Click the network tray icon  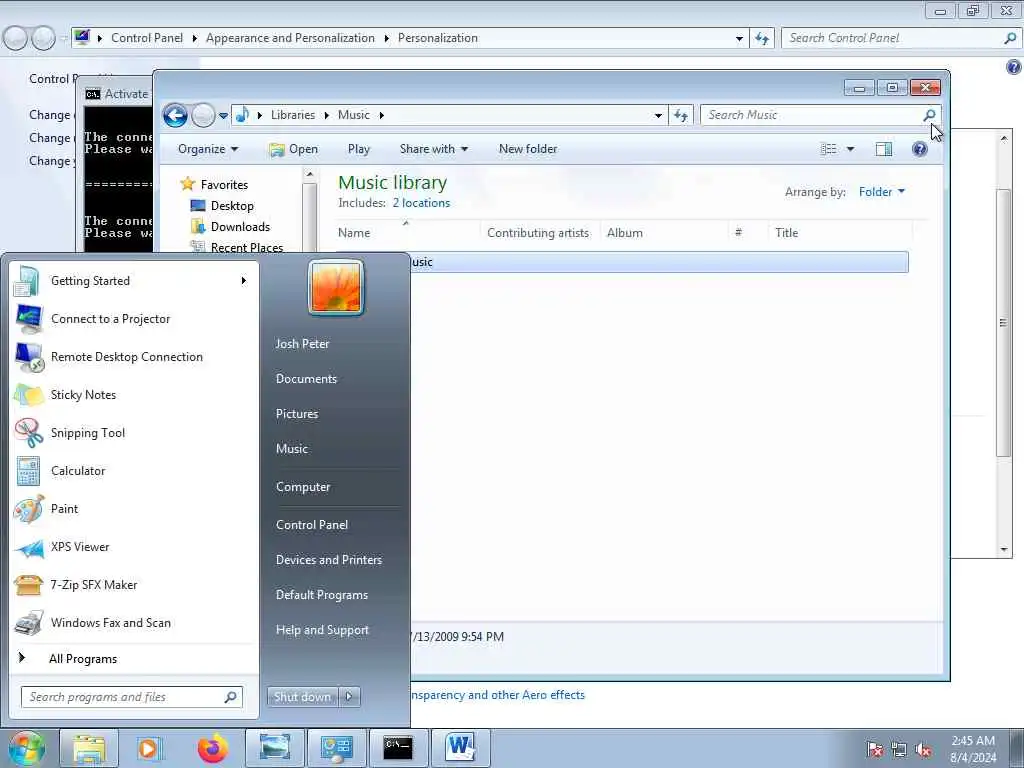899,750
